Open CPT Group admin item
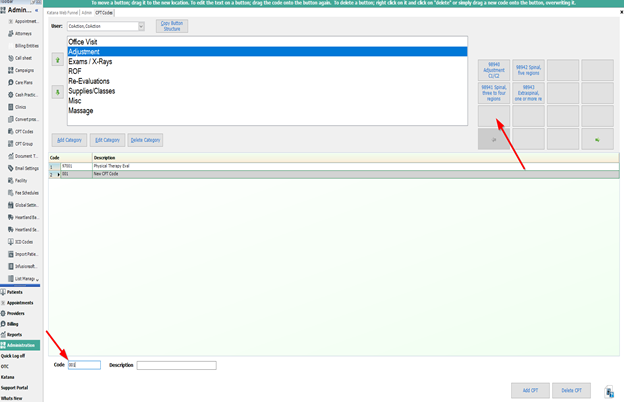The image size is (624, 402). tap(20, 144)
